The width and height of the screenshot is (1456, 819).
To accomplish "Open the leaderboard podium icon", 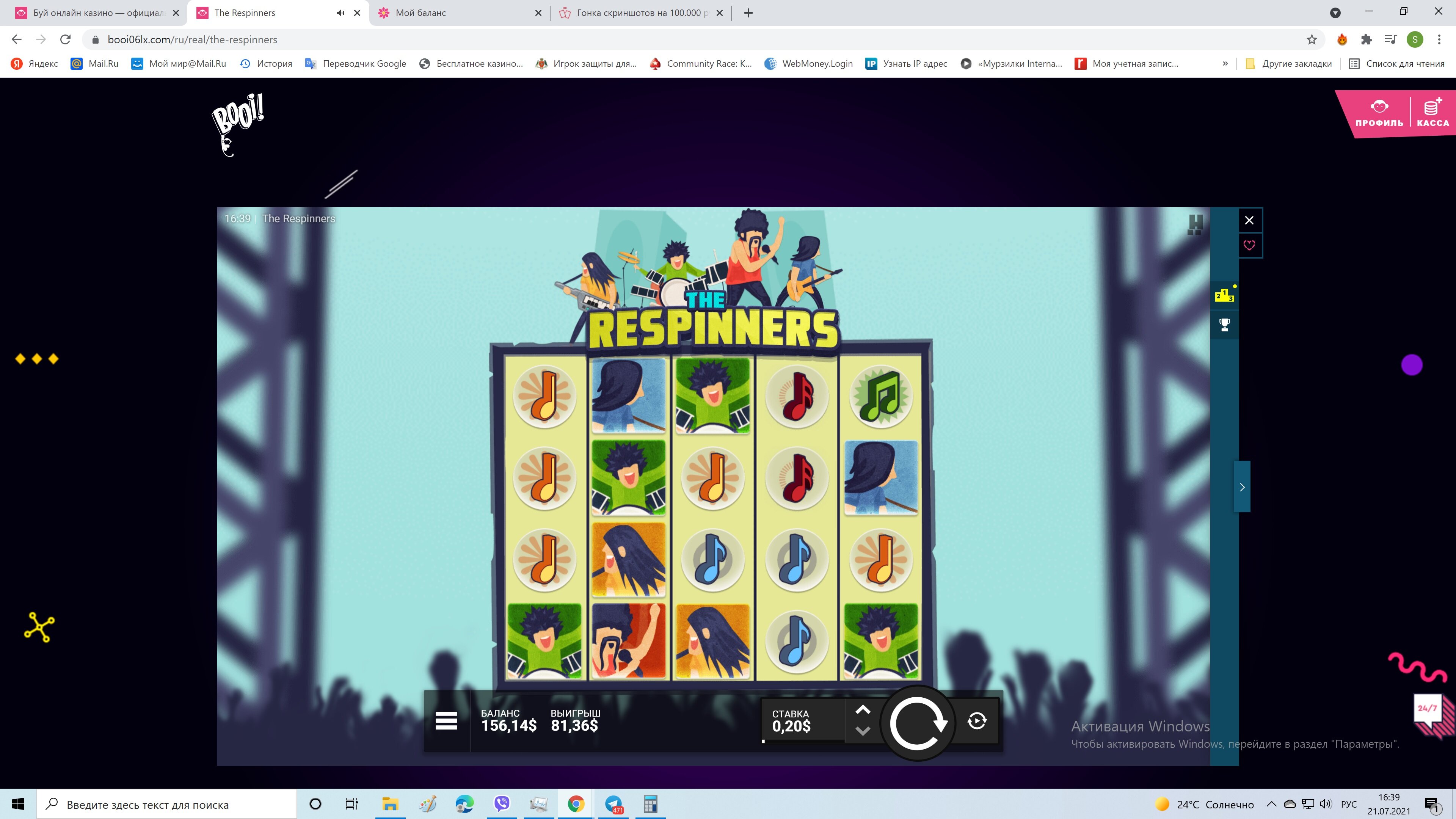I will pyautogui.click(x=1224, y=295).
